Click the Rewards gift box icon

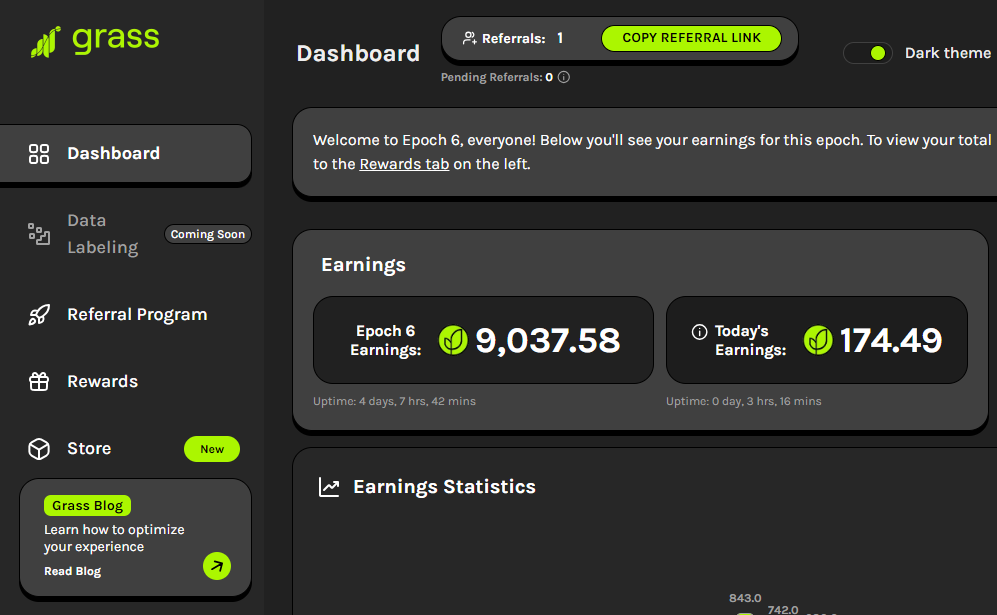coord(39,382)
